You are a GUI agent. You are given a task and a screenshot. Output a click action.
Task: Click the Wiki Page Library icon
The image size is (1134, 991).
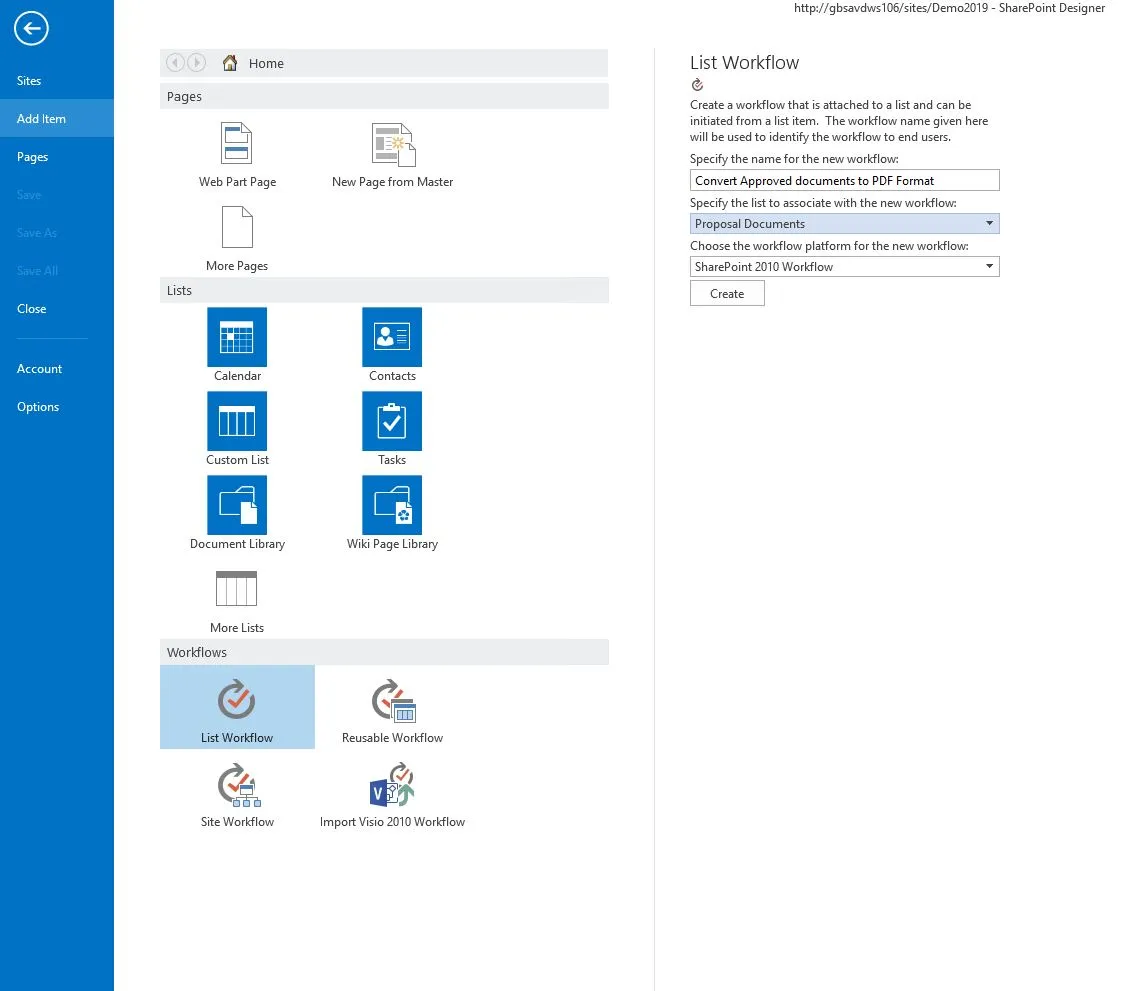tap(392, 504)
